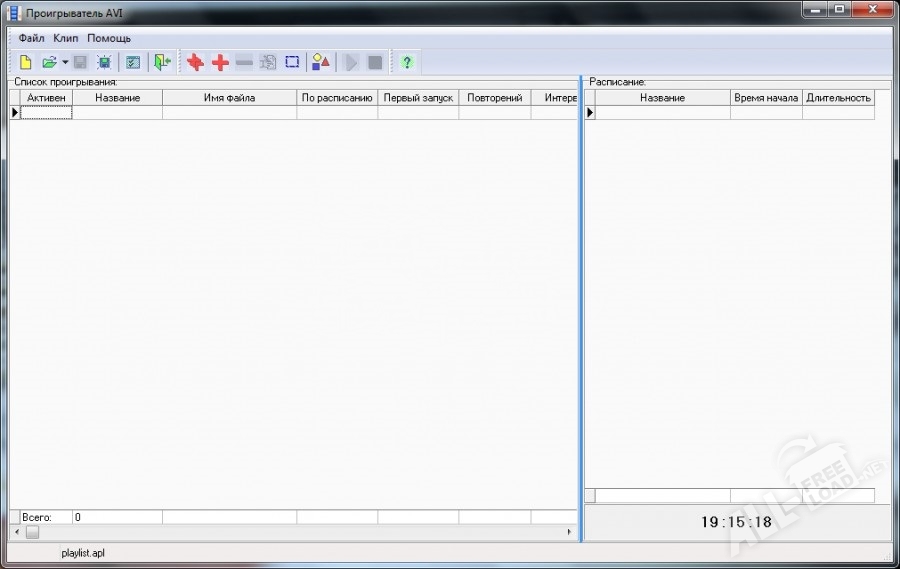The image size is (900, 569).
Task: Open the Файл menu
Action: click(x=31, y=38)
